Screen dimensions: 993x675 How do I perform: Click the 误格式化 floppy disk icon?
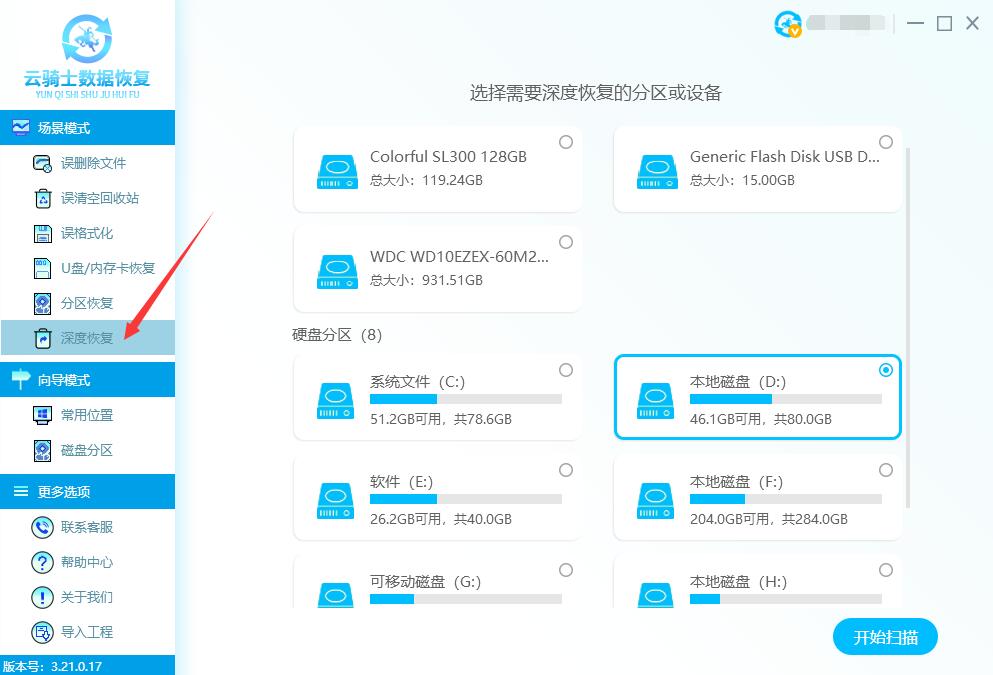coord(42,234)
